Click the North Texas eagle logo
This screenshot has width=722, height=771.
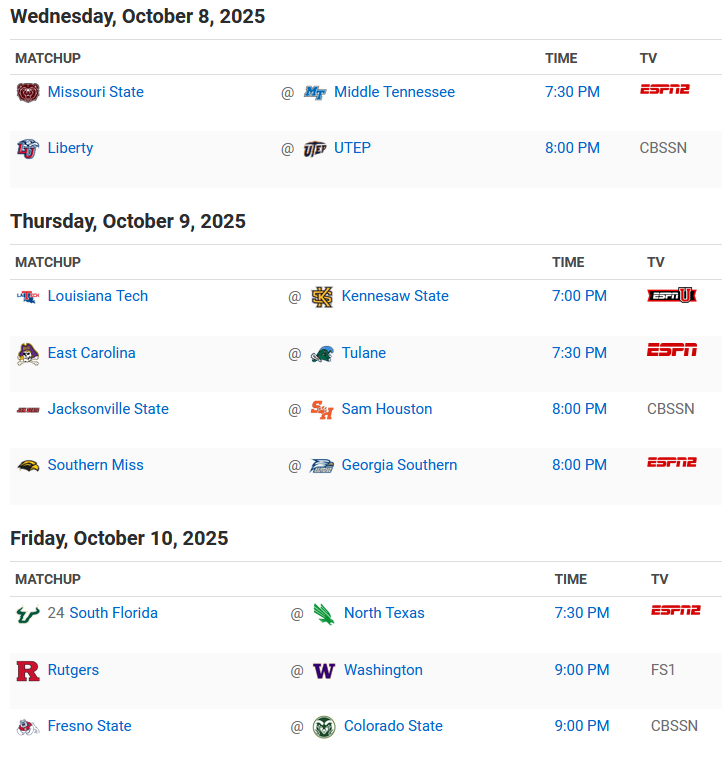pos(323,613)
